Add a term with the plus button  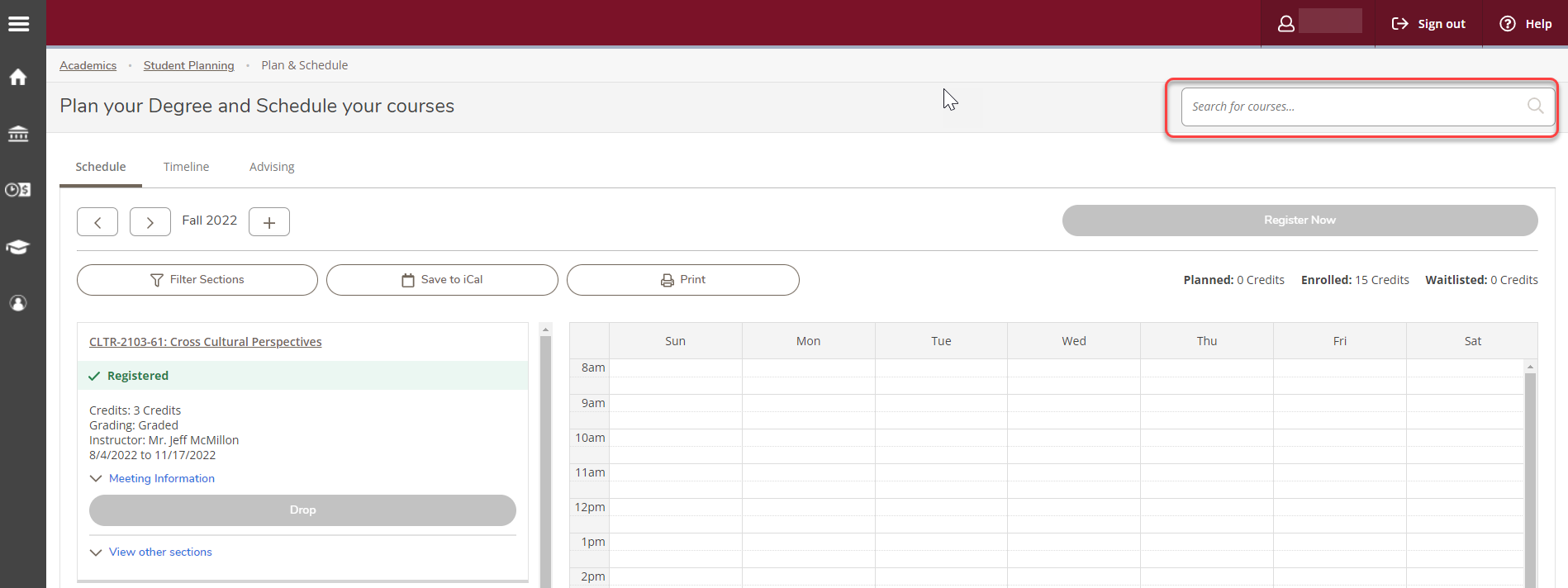coord(269,222)
